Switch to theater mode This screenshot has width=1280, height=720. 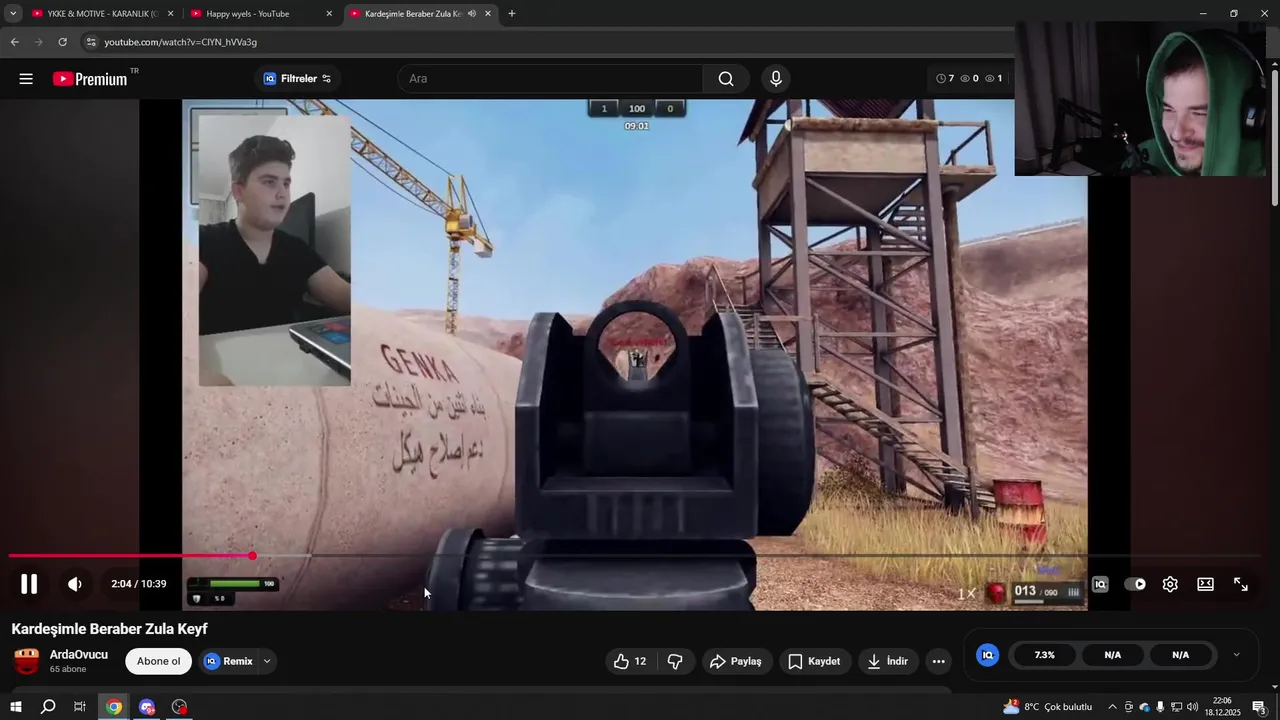pos(1206,584)
